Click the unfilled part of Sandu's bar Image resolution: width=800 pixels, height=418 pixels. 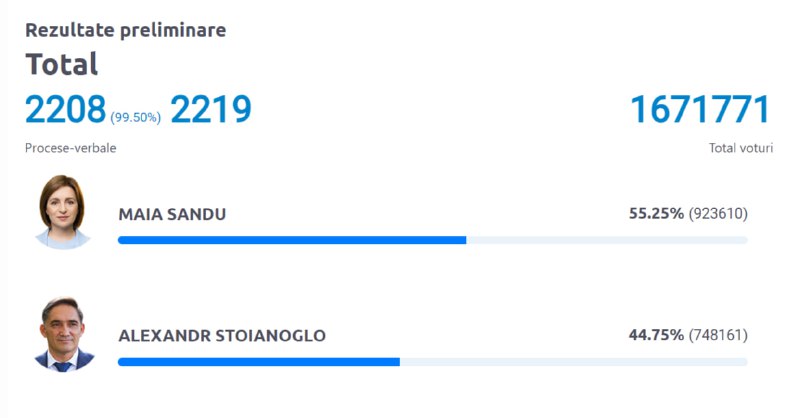click(607, 240)
